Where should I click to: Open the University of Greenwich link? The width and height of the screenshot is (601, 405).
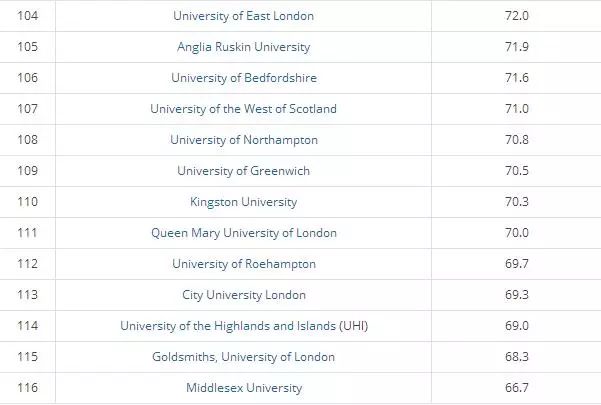(243, 171)
